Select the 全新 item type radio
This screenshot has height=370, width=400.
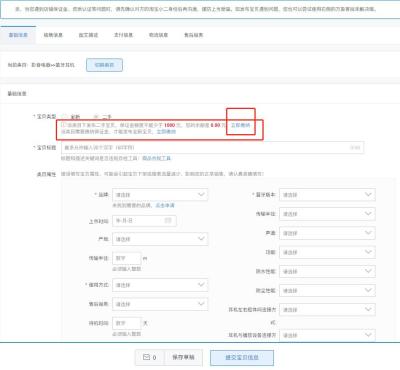point(65,117)
